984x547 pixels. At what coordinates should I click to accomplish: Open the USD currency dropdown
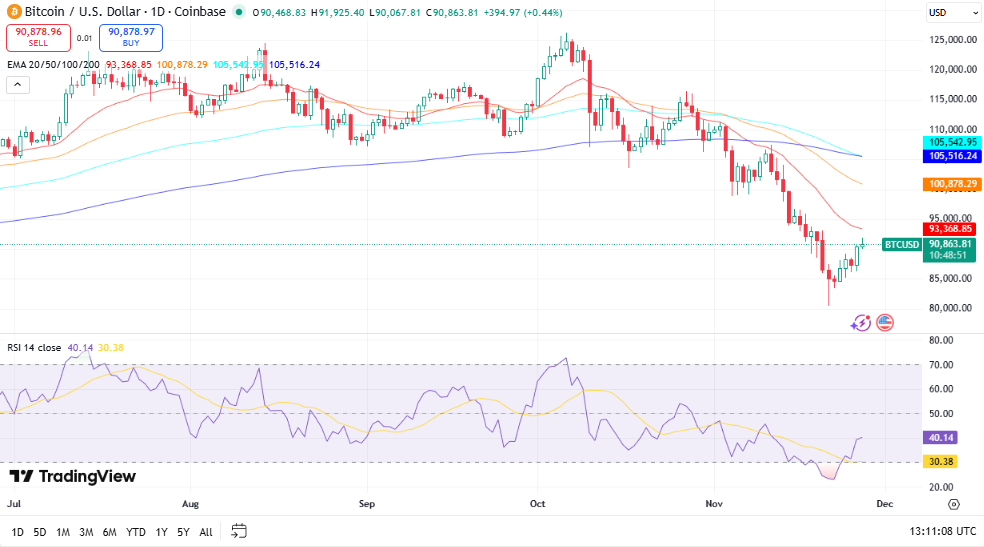click(953, 13)
